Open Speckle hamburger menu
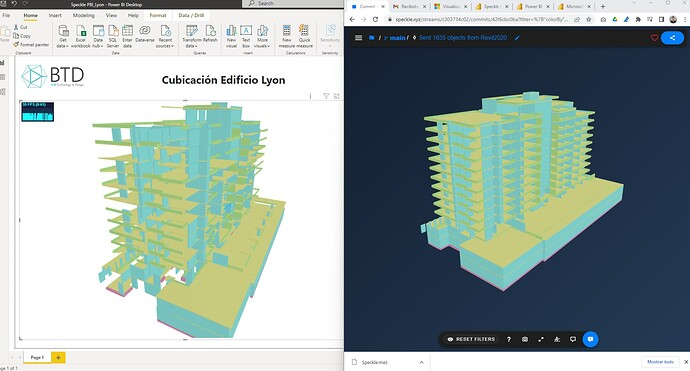The height and width of the screenshot is (371, 690). [x=359, y=38]
